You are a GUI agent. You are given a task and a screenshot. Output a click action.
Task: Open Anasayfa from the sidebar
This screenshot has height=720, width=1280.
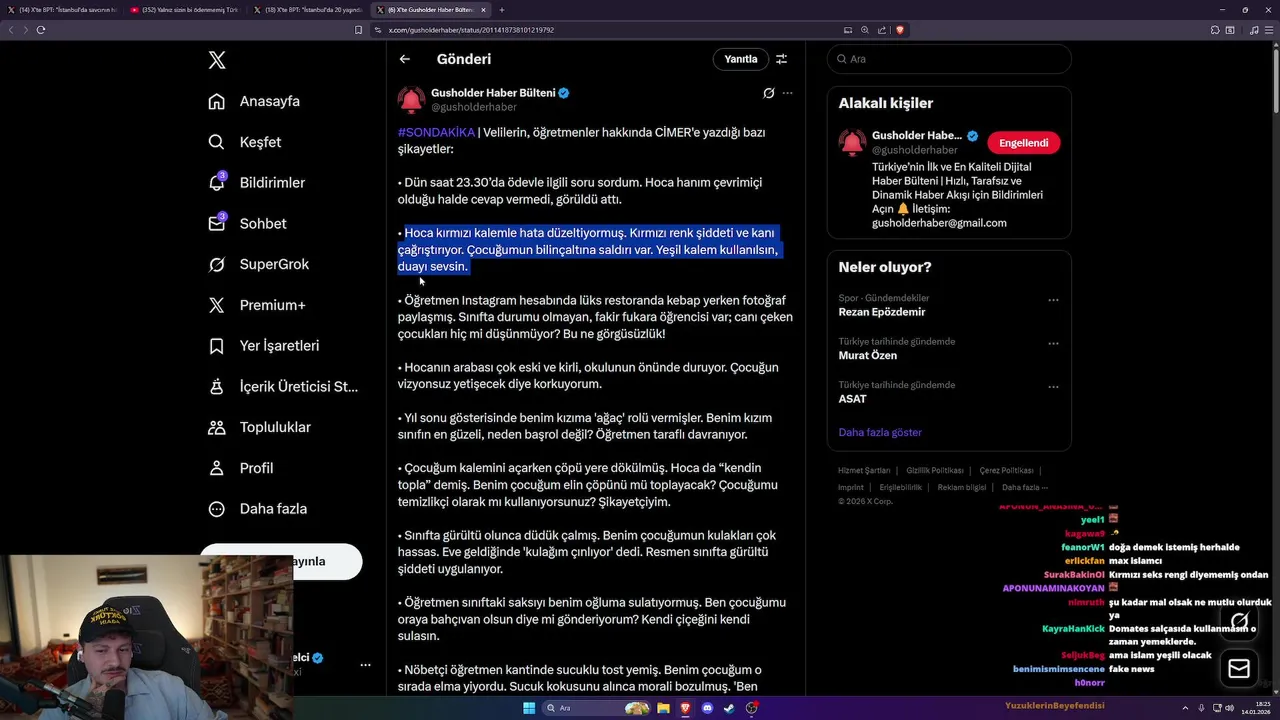tap(254, 101)
